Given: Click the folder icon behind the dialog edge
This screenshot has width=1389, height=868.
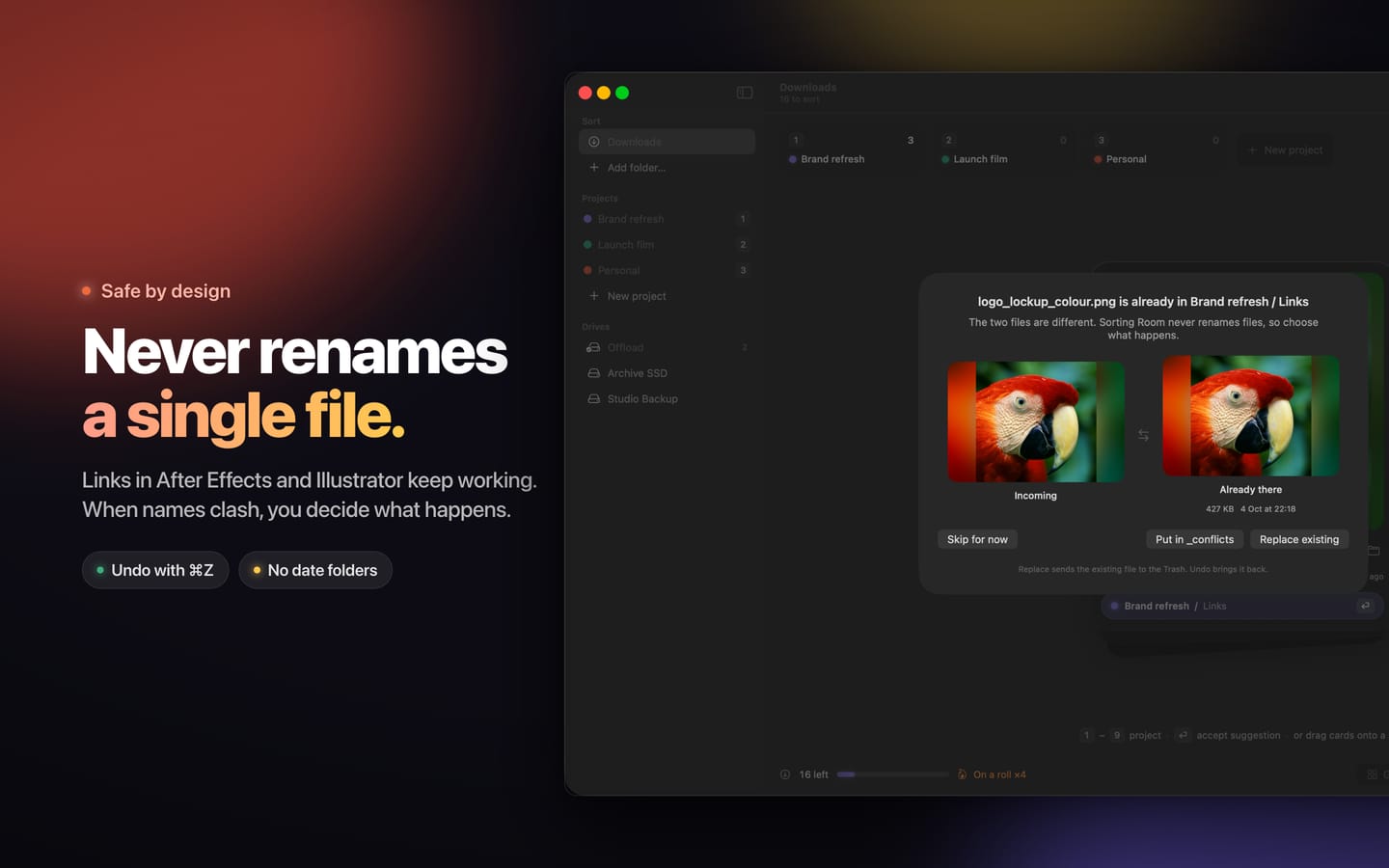Looking at the screenshot, I should point(1374,550).
